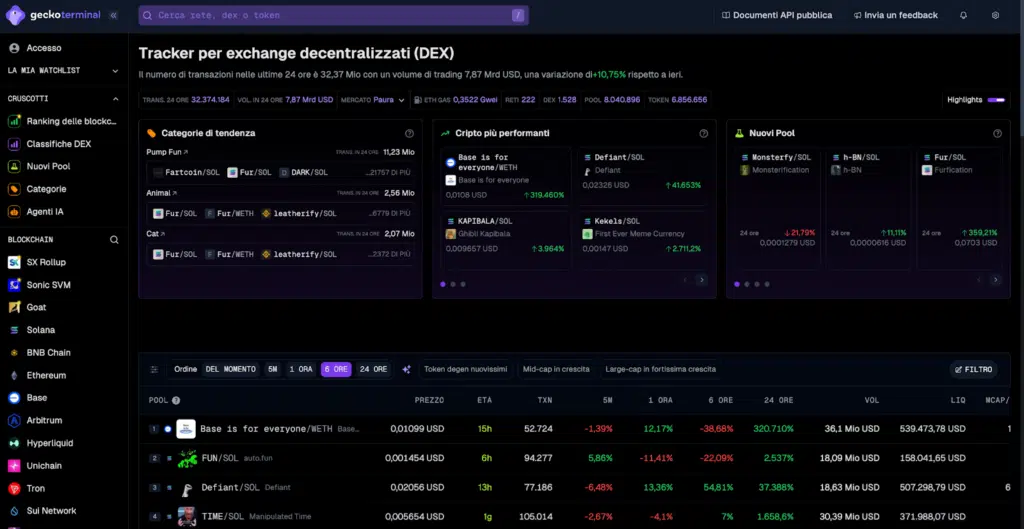Go to next Cripto più performanti page
Image resolution: width=1024 pixels, height=529 pixels.
701,280
